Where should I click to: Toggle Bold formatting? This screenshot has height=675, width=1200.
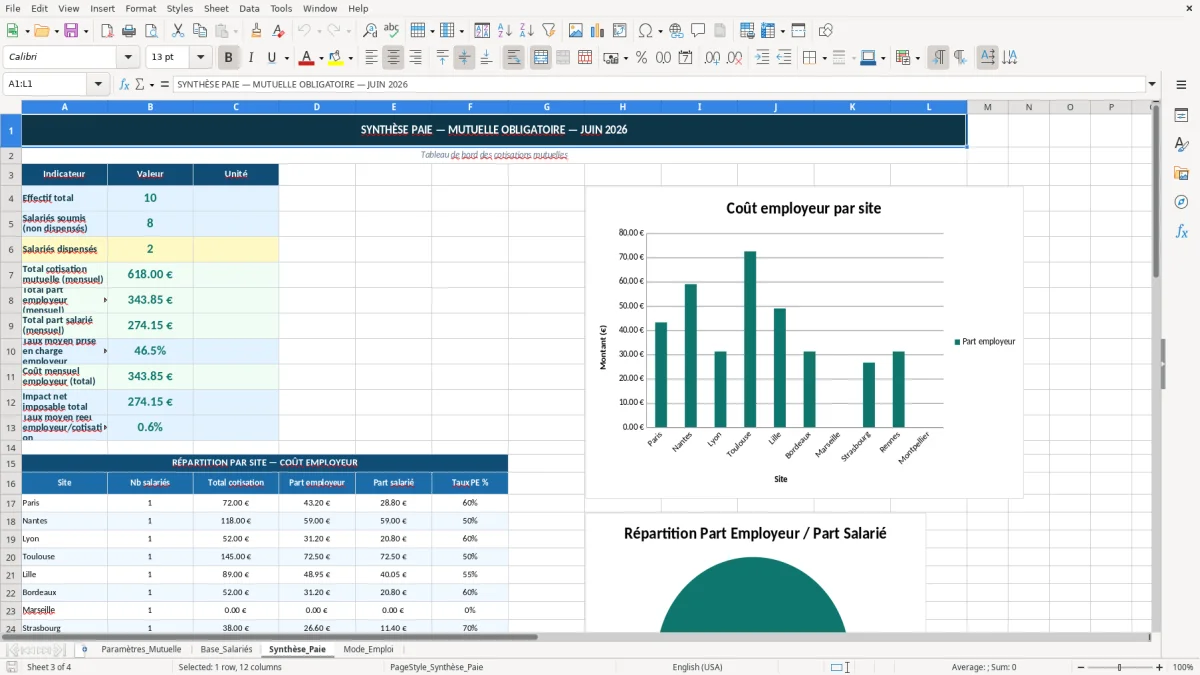(229, 58)
